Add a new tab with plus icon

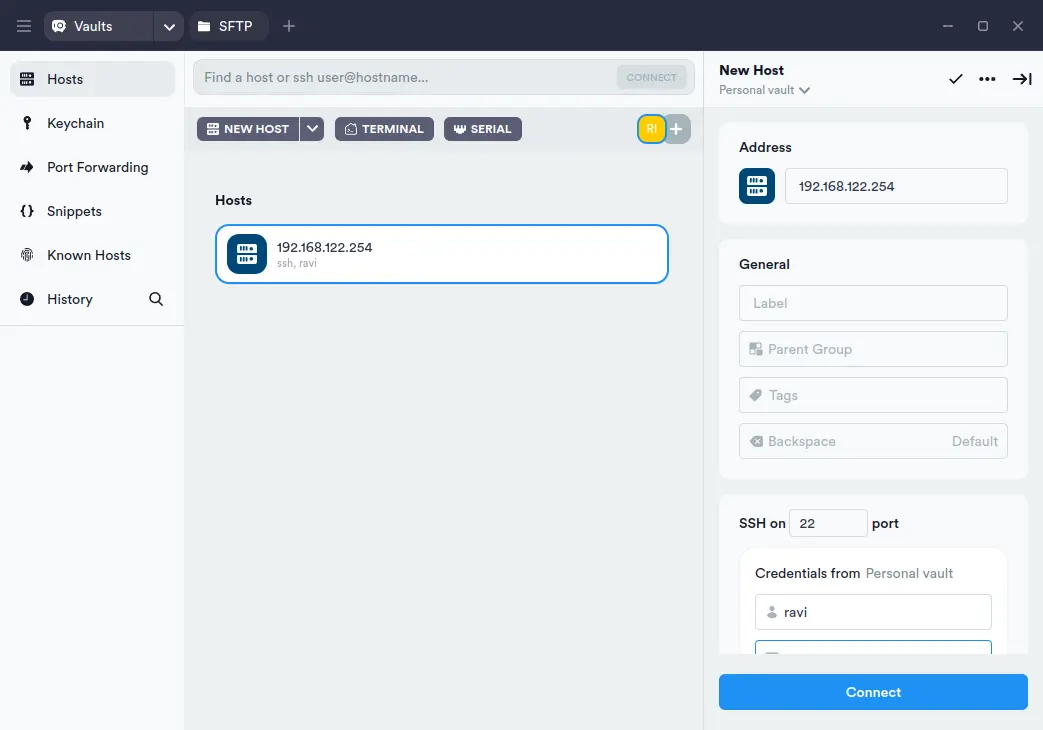pyautogui.click(x=289, y=26)
